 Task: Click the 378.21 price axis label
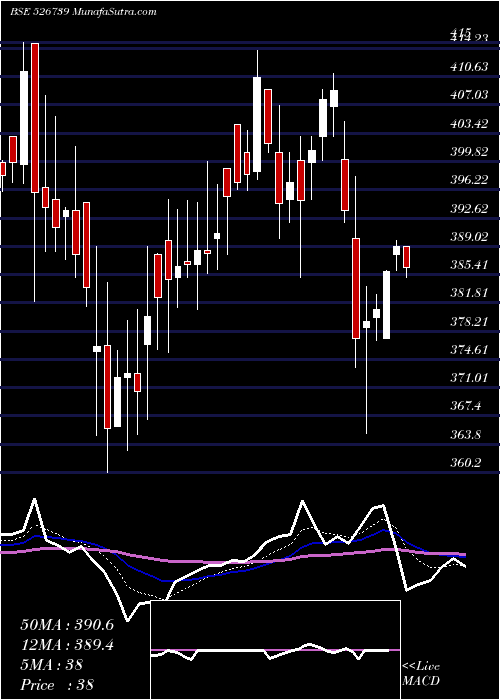[468, 321]
